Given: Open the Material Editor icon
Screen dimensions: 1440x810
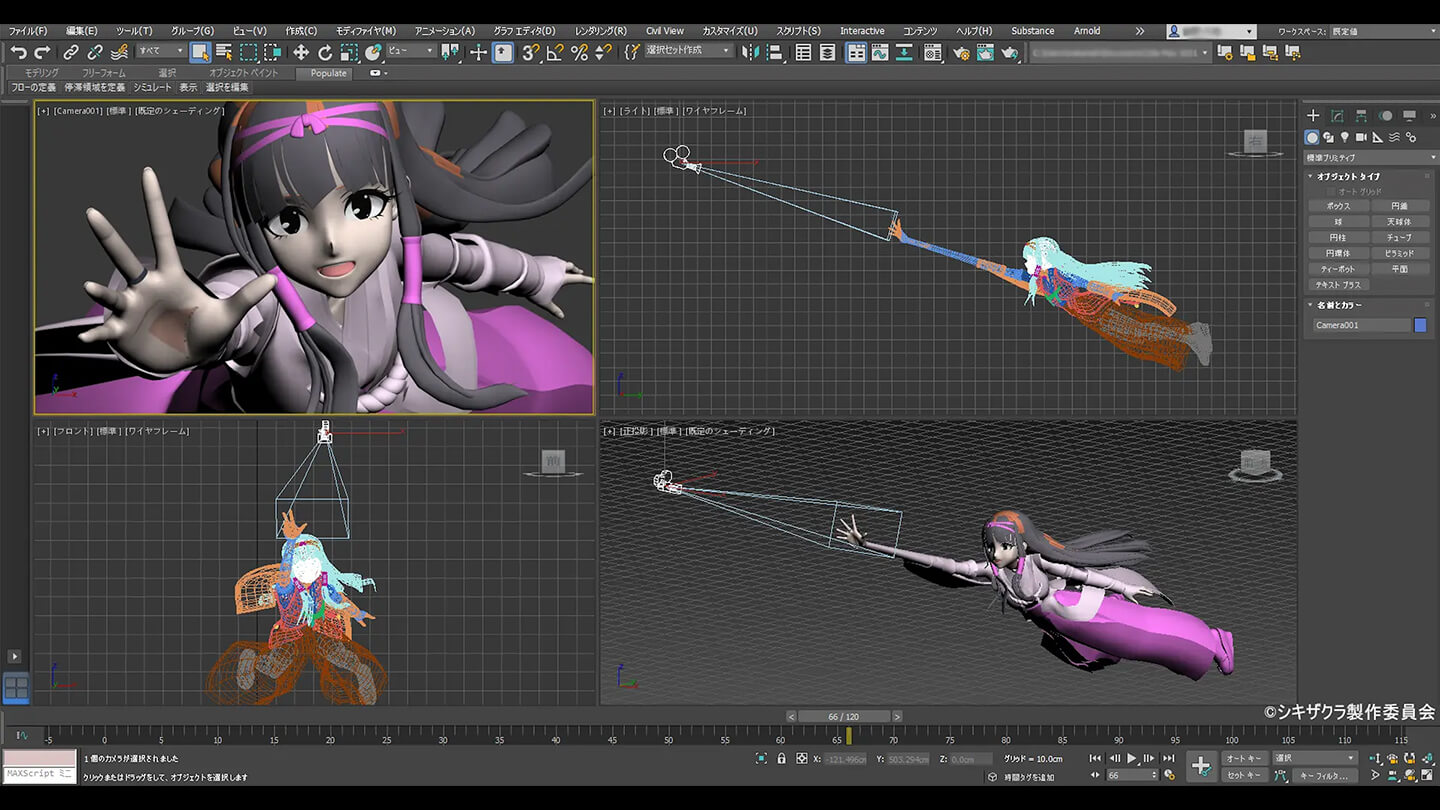Looking at the screenshot, I should click(933, 52).
